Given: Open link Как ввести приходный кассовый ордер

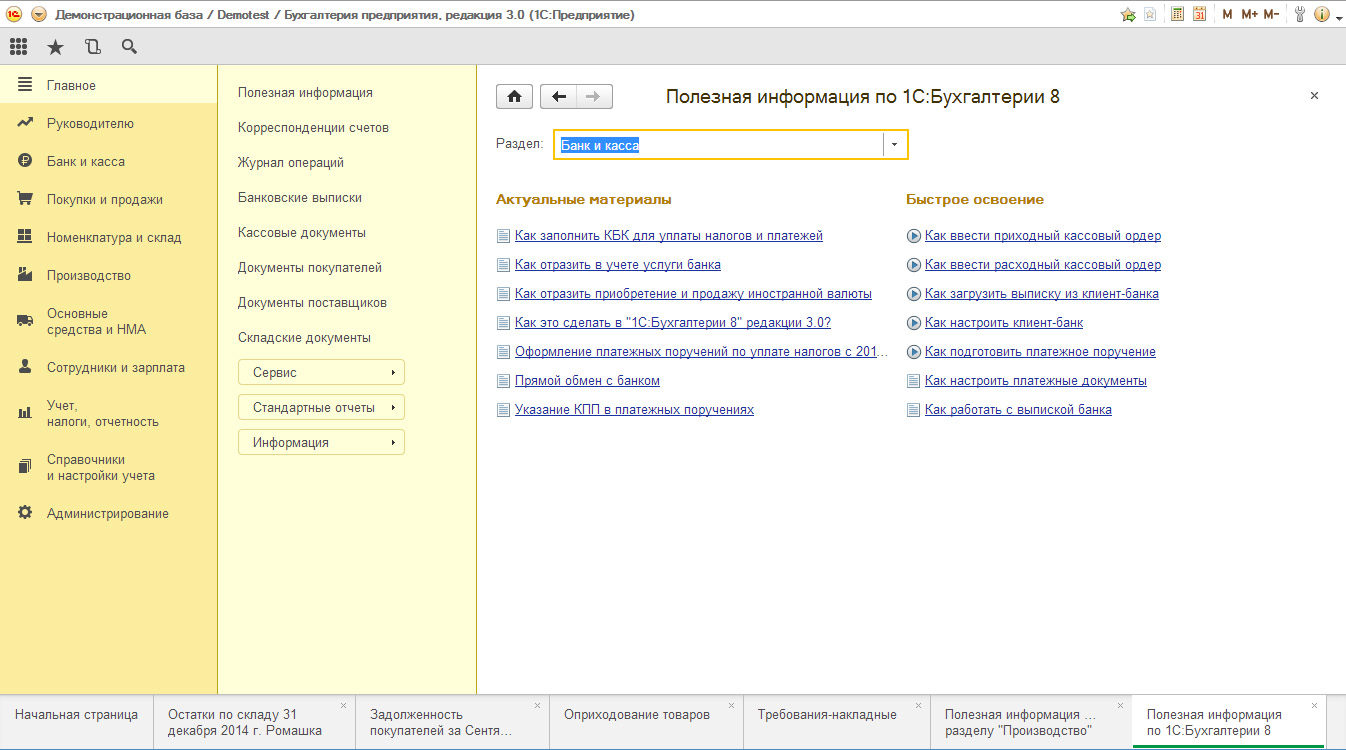Looking at the screenshot, I should coord(1043,236).
